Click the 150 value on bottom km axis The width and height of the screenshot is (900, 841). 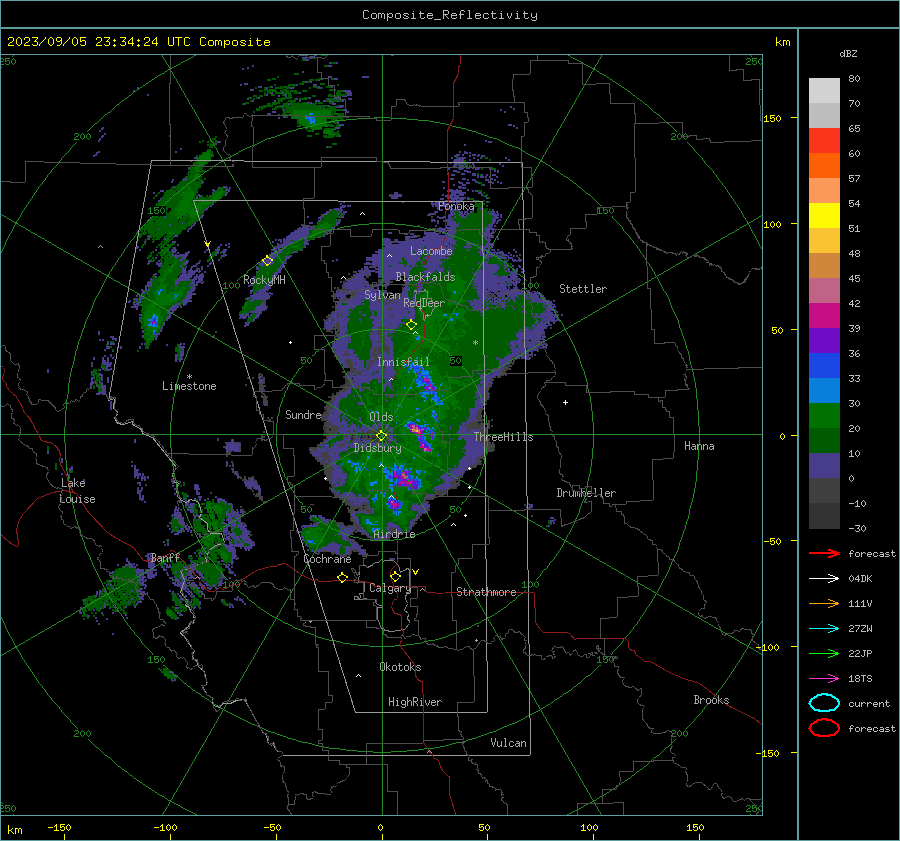pos(695,827)
